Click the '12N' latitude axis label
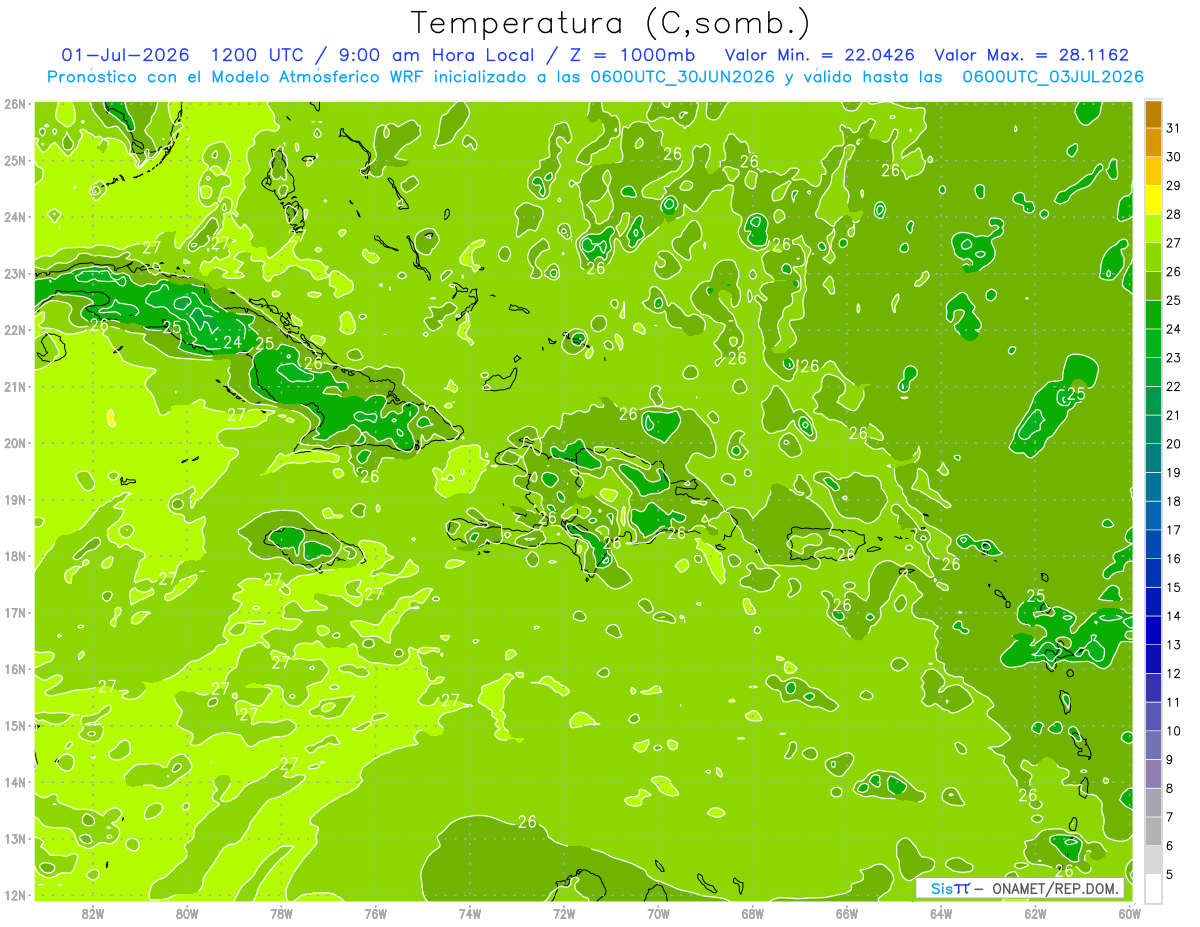Image resolution: width=1200 pixels, height=927 pixels. click(x=15, y=895)
